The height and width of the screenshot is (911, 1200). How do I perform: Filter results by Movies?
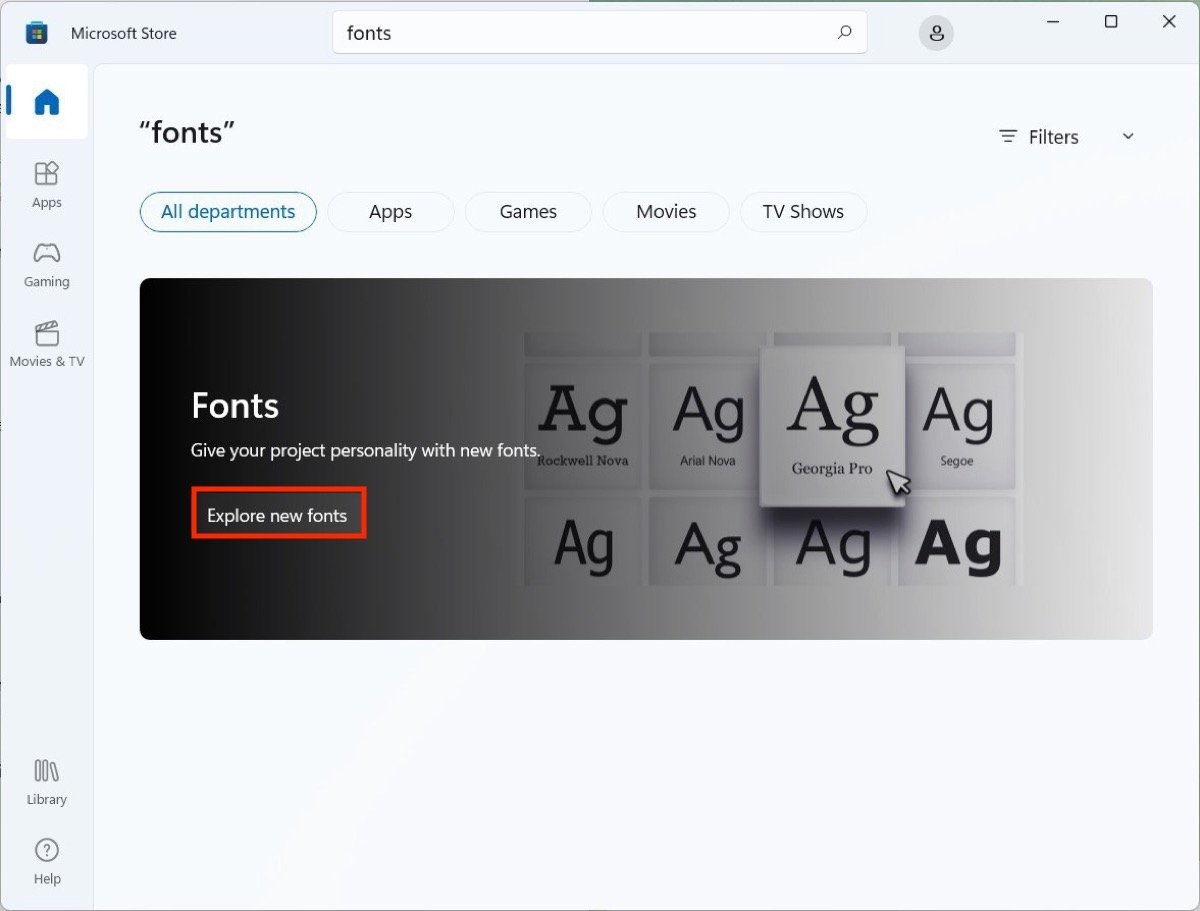(666, 212)
